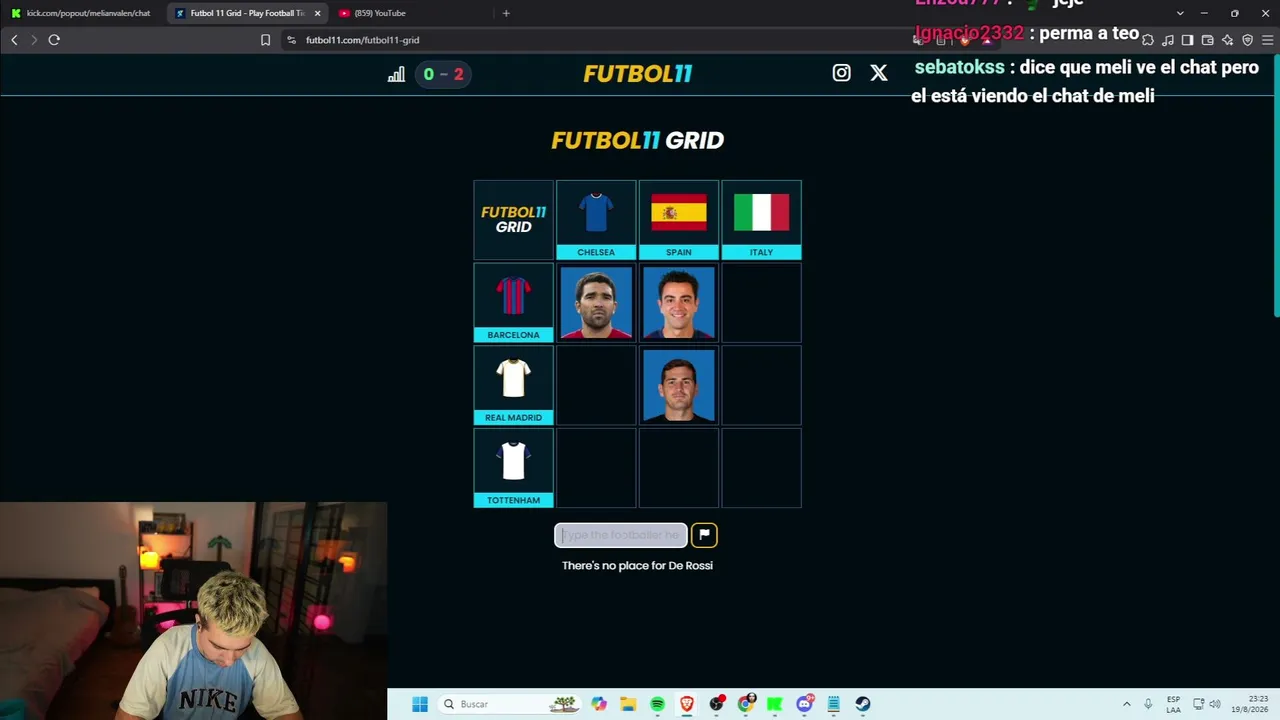Screen dimensions: 1280x720
Task: Open the Kick app from the taskbar
Action: (775, 704)
